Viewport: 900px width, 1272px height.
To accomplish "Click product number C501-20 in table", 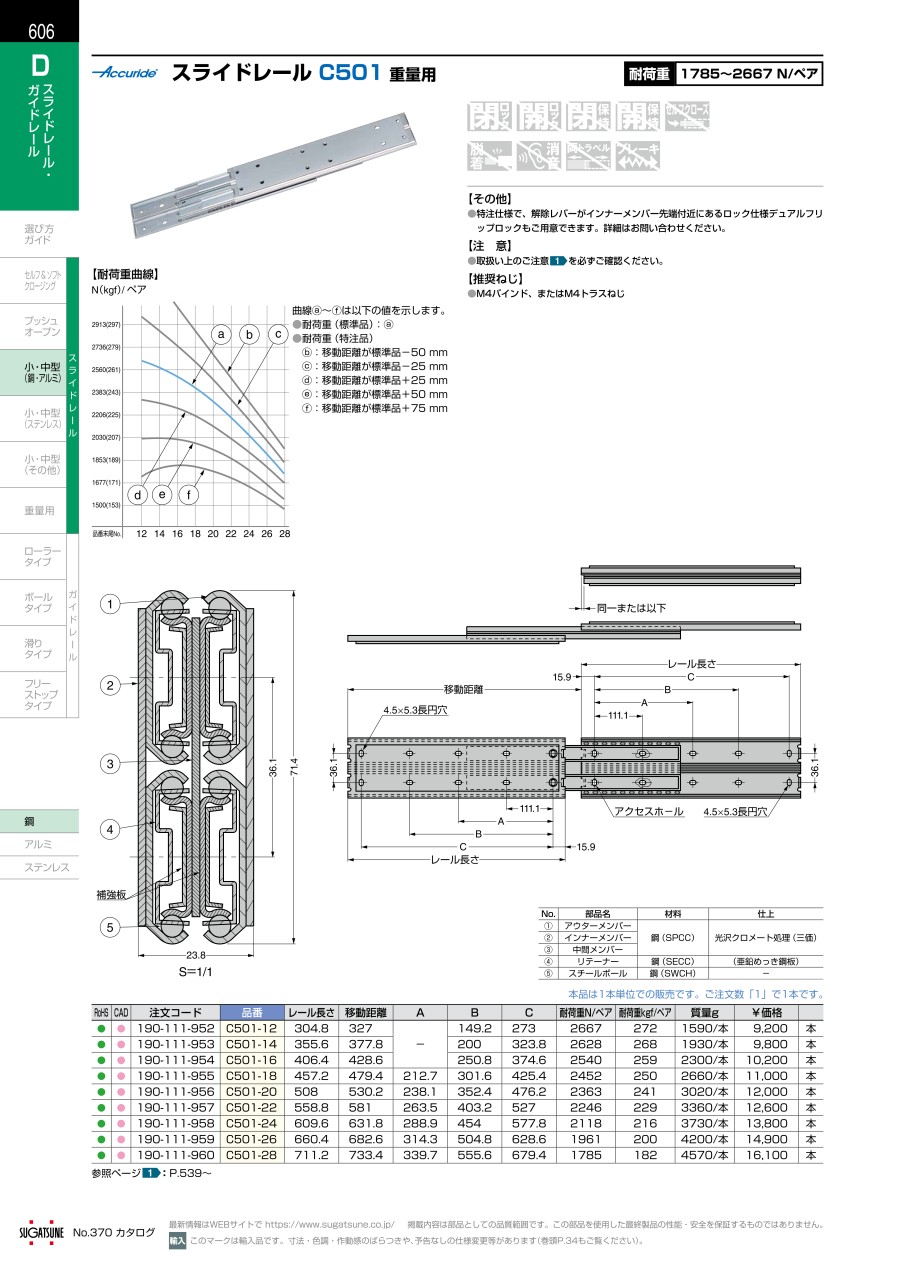I will click(x=249, y=1092).
